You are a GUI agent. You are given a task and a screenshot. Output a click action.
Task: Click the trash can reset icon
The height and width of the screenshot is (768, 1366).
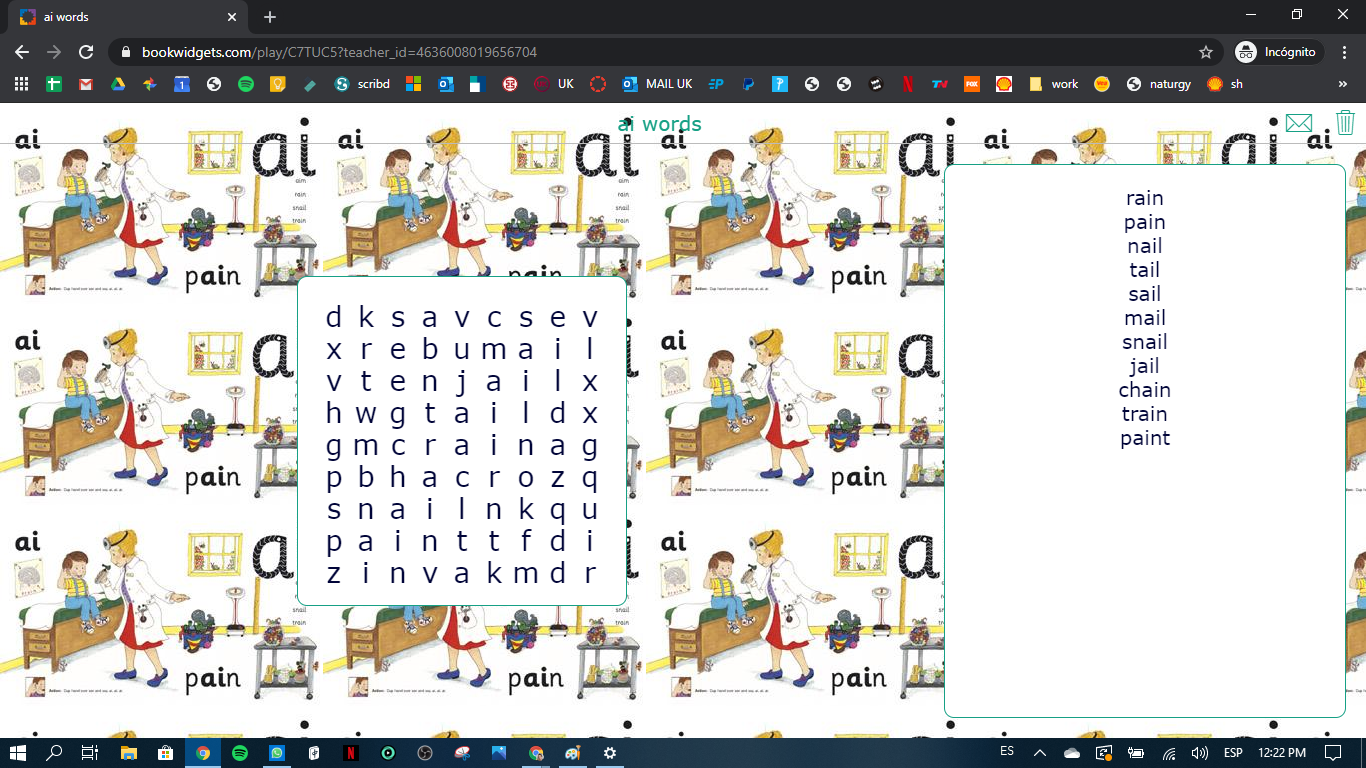[x=1345, y=122]
